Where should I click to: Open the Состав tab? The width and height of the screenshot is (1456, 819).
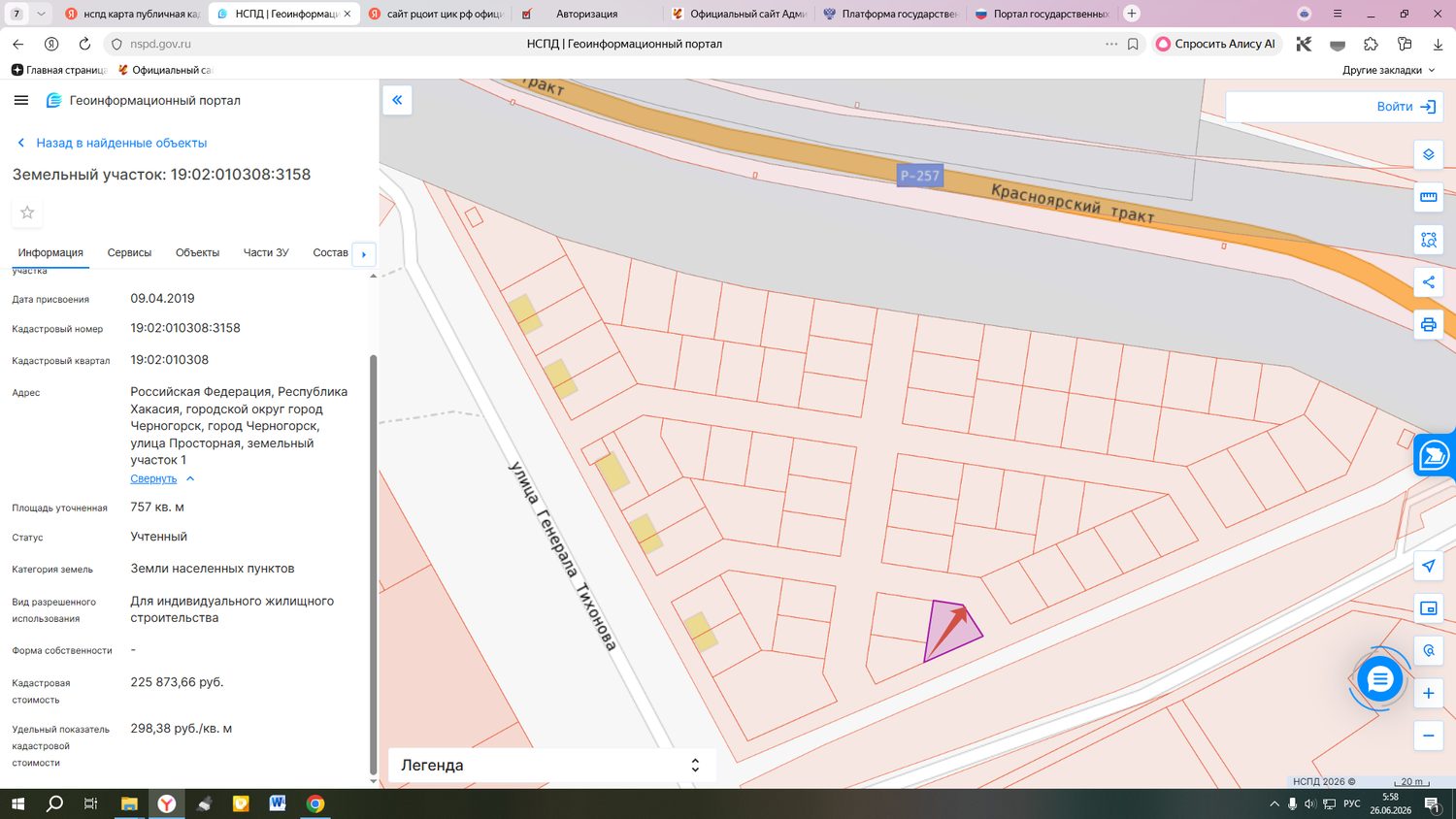point(330,252)
